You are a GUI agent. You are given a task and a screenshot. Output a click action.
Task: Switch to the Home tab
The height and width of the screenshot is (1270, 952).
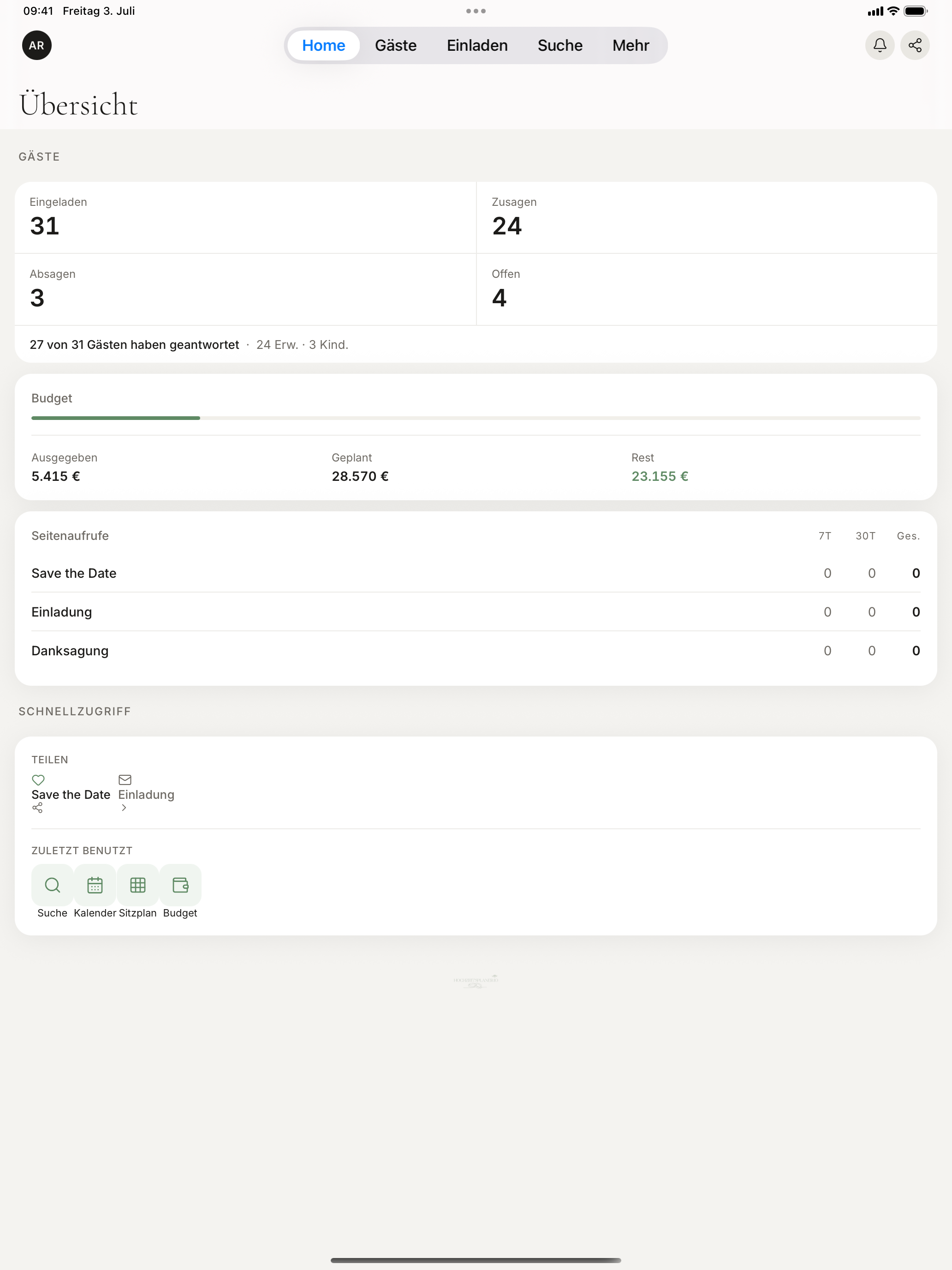coord(324,45)
